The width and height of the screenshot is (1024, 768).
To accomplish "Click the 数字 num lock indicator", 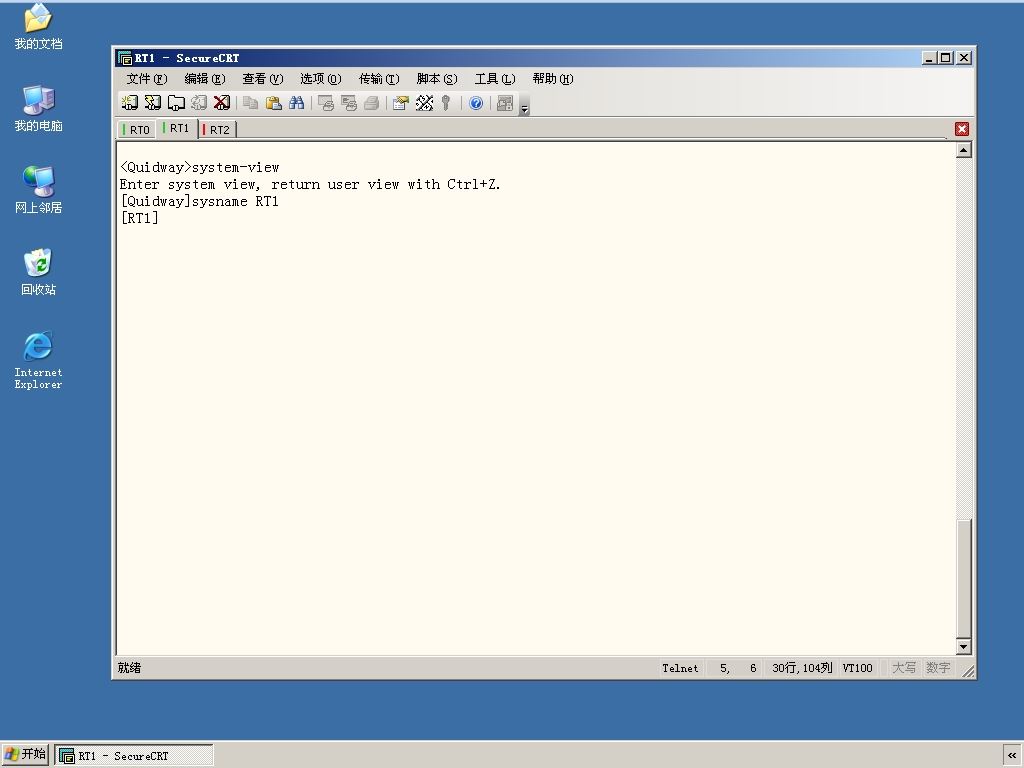I will coord(938,668).
